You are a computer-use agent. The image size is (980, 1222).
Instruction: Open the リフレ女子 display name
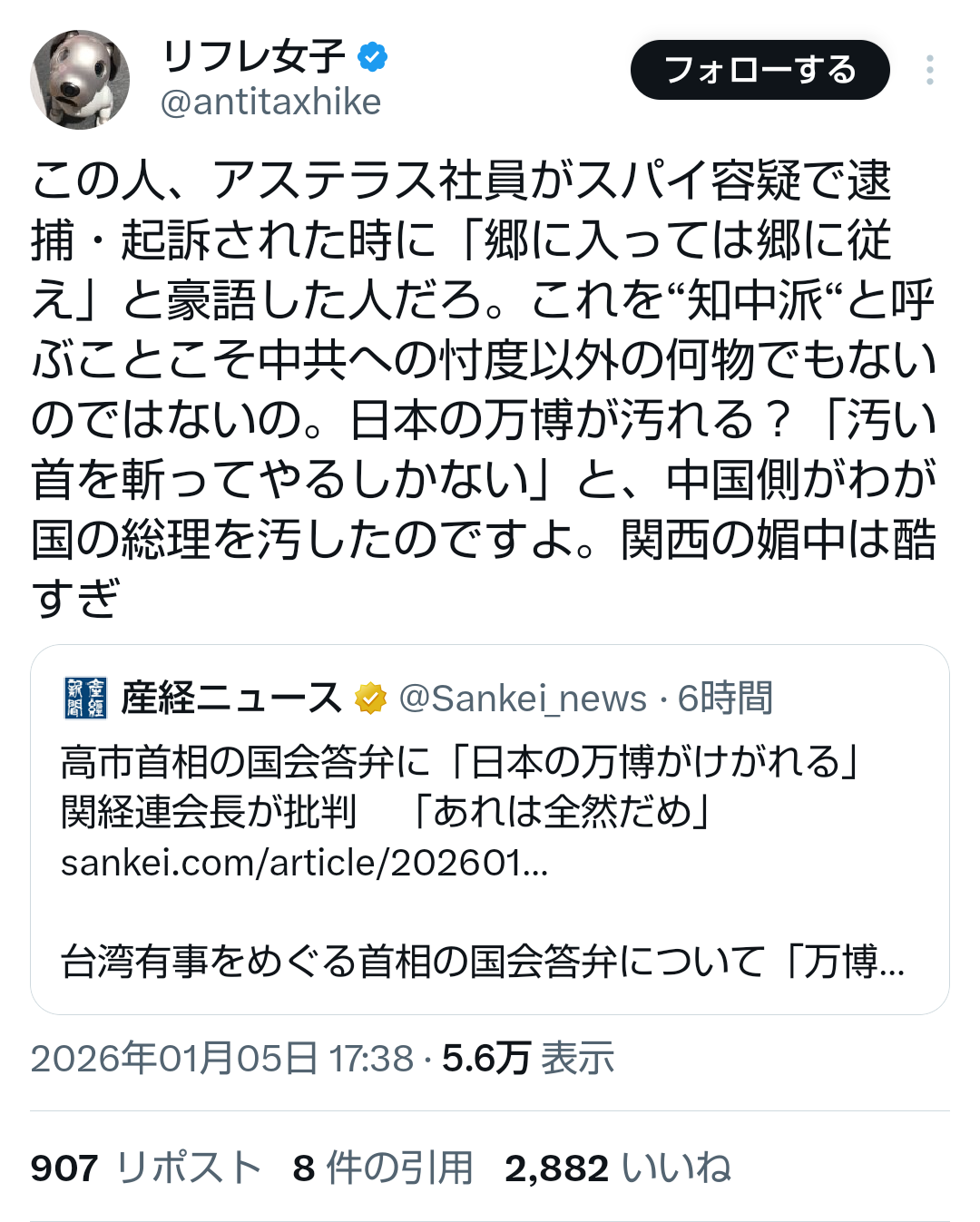(x=253, y=57)
